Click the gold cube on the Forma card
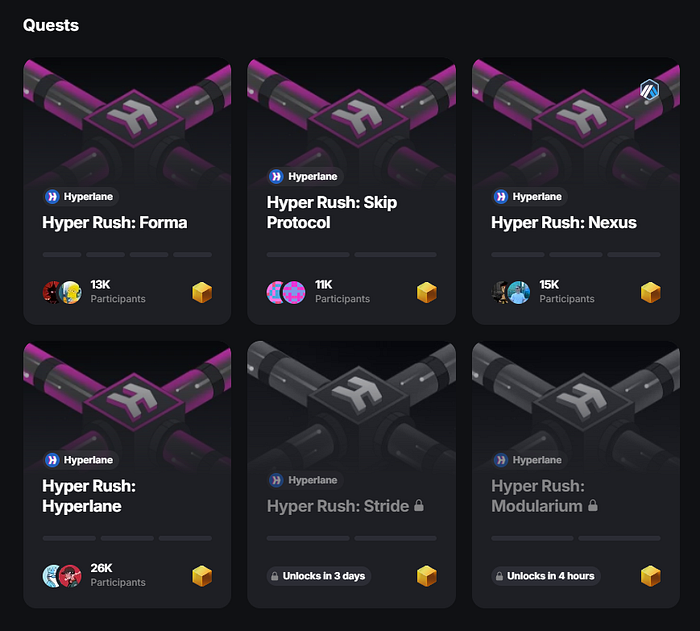Viewport: 700px width, 631px height. (x=202, y=293)
